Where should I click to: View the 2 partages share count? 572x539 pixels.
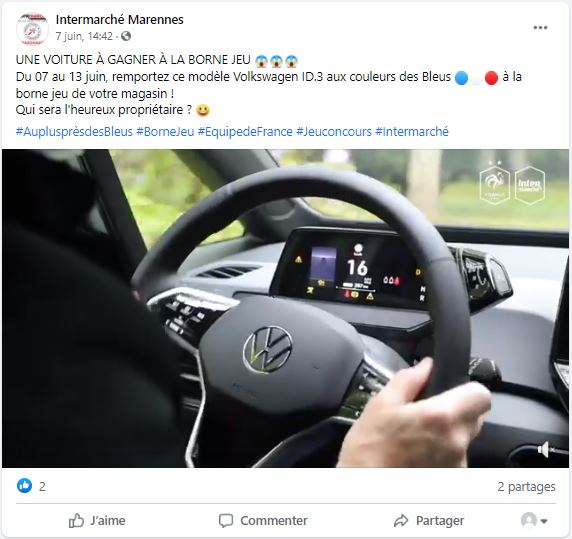(526, 486)
